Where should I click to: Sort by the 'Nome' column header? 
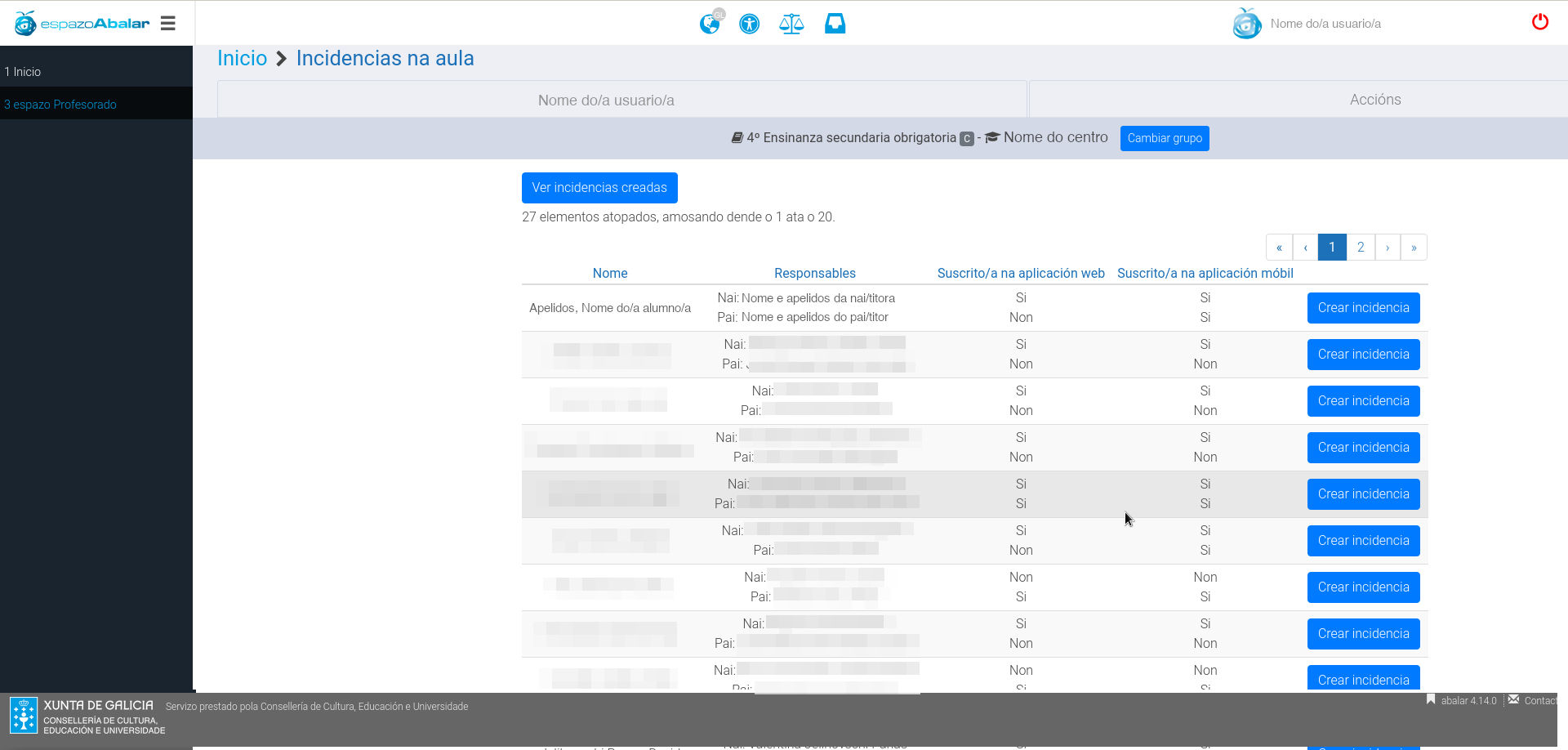point(610,274)
